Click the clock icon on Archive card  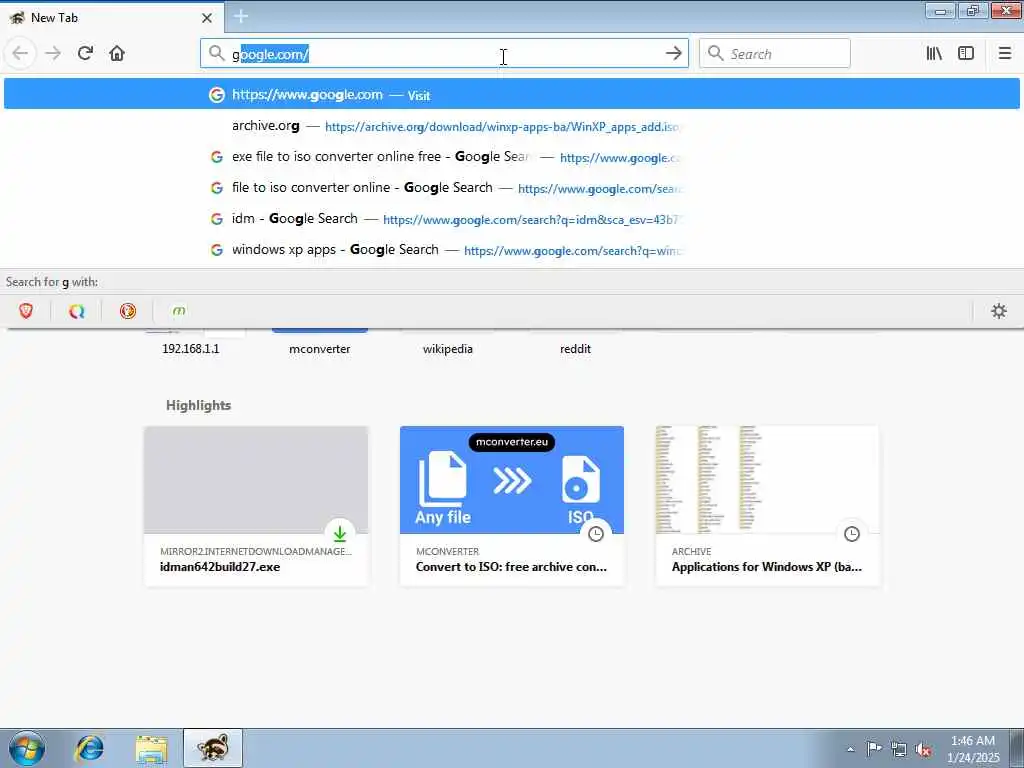tap(852, 534)
